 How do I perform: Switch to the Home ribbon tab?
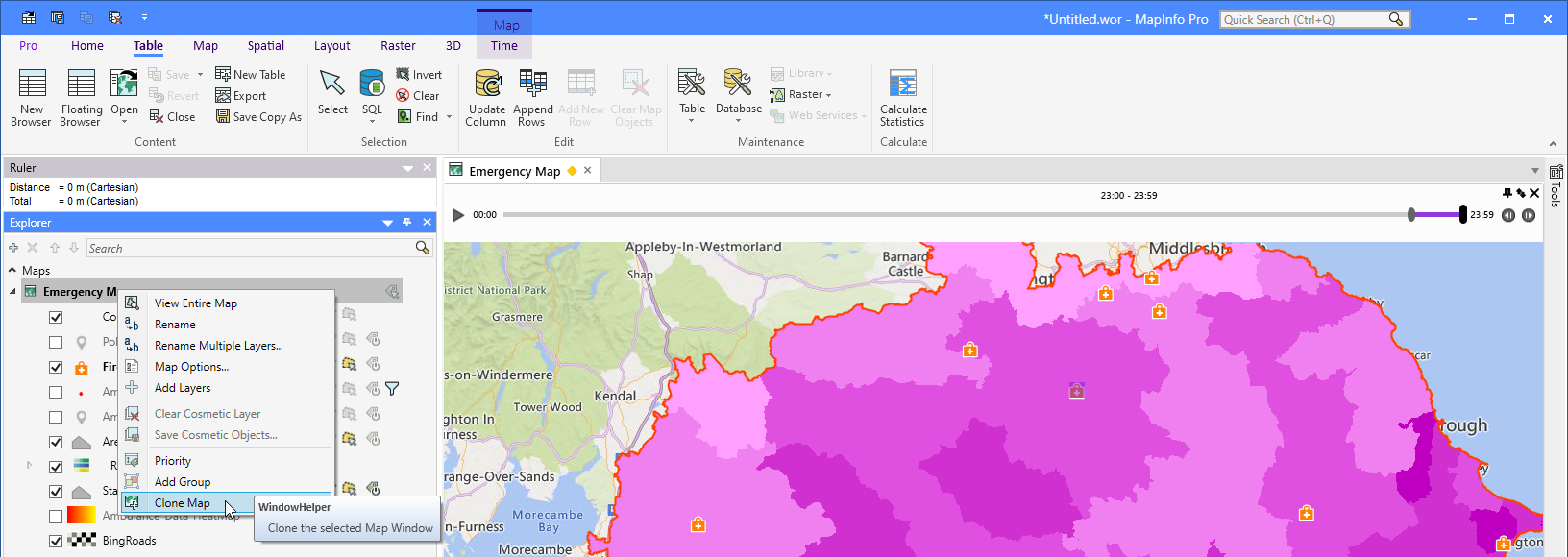tap(86, 45)
